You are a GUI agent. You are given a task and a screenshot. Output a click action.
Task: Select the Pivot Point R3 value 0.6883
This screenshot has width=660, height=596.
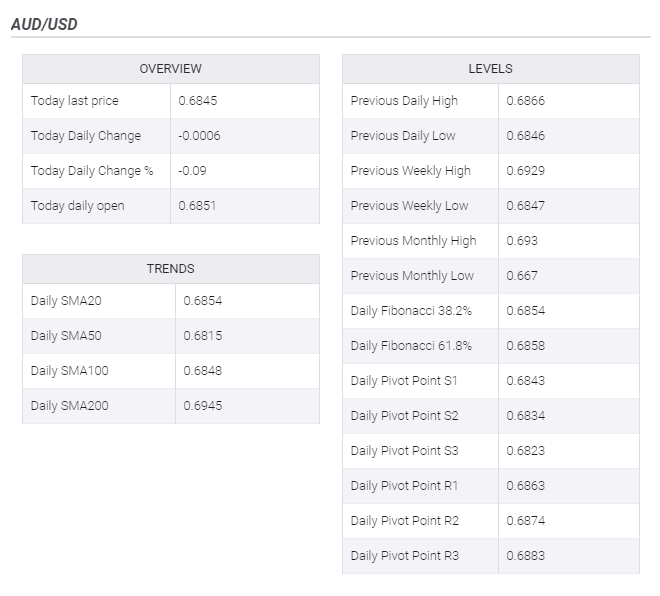pos(526,555)
